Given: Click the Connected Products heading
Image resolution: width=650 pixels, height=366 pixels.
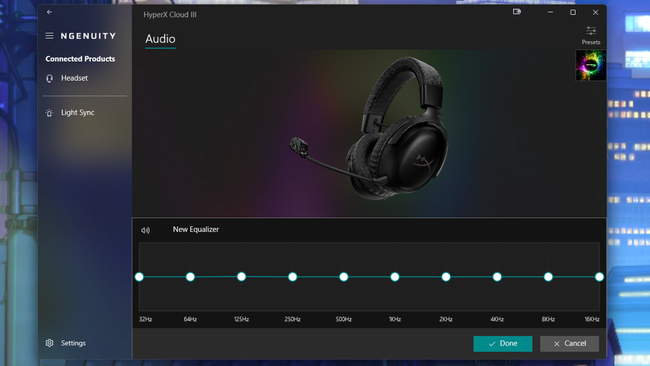Looking at the screenshot, I should click(x=80, y=59).
